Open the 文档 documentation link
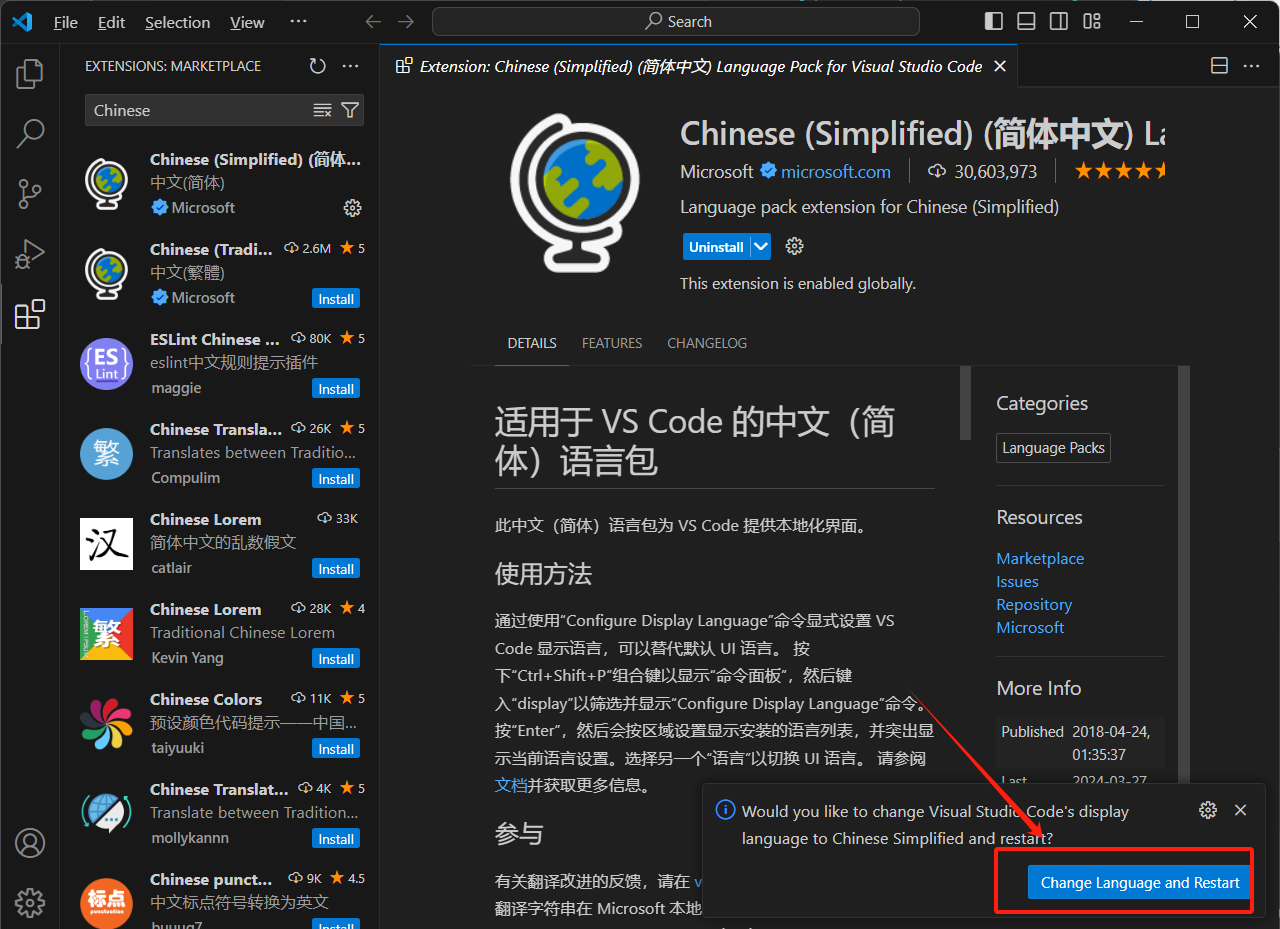Image resolution: width=1280 pixels, height=929 pixels. tap(511, 785)
